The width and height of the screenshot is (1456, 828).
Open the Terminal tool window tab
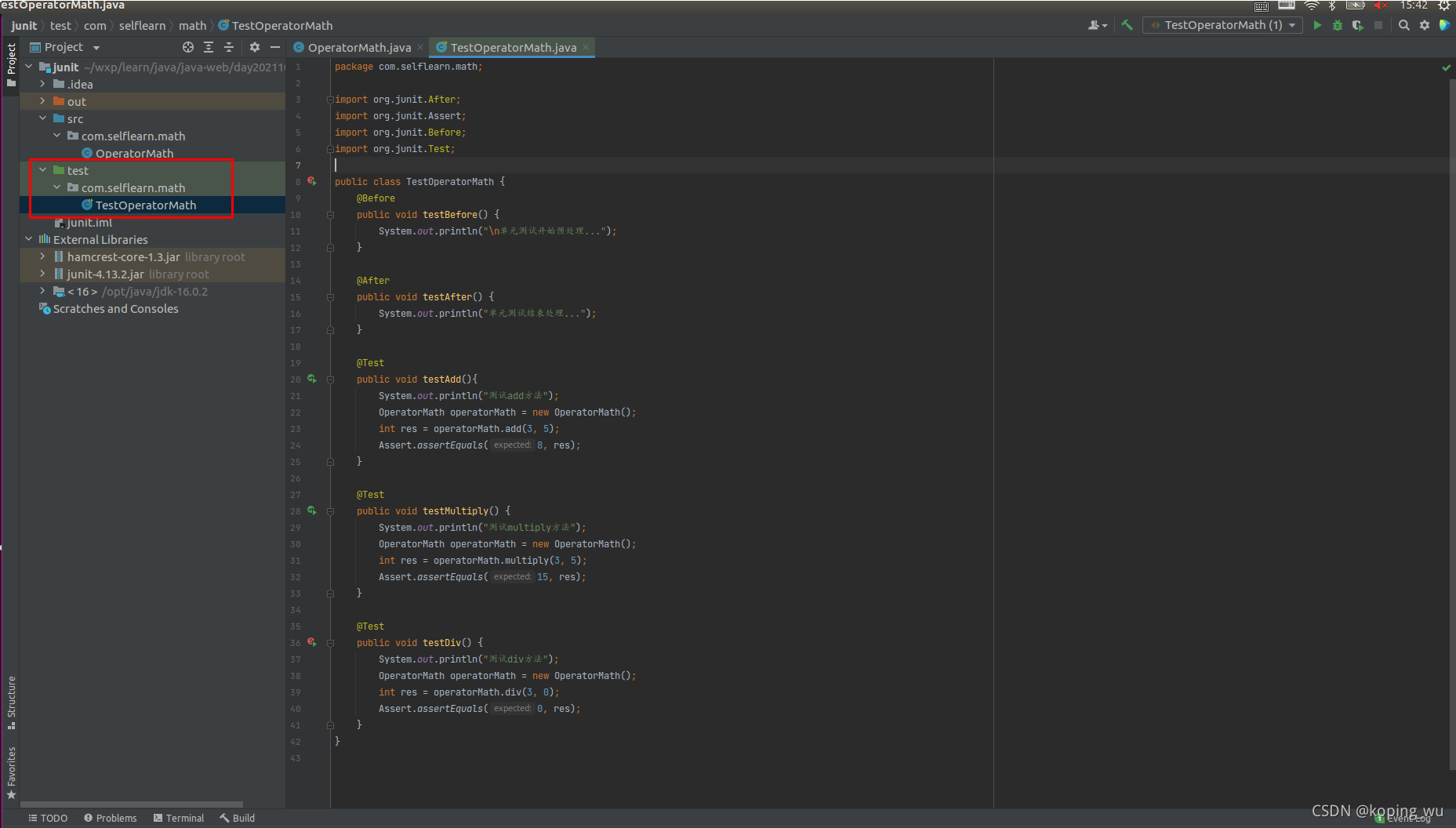tap(179, 818)
